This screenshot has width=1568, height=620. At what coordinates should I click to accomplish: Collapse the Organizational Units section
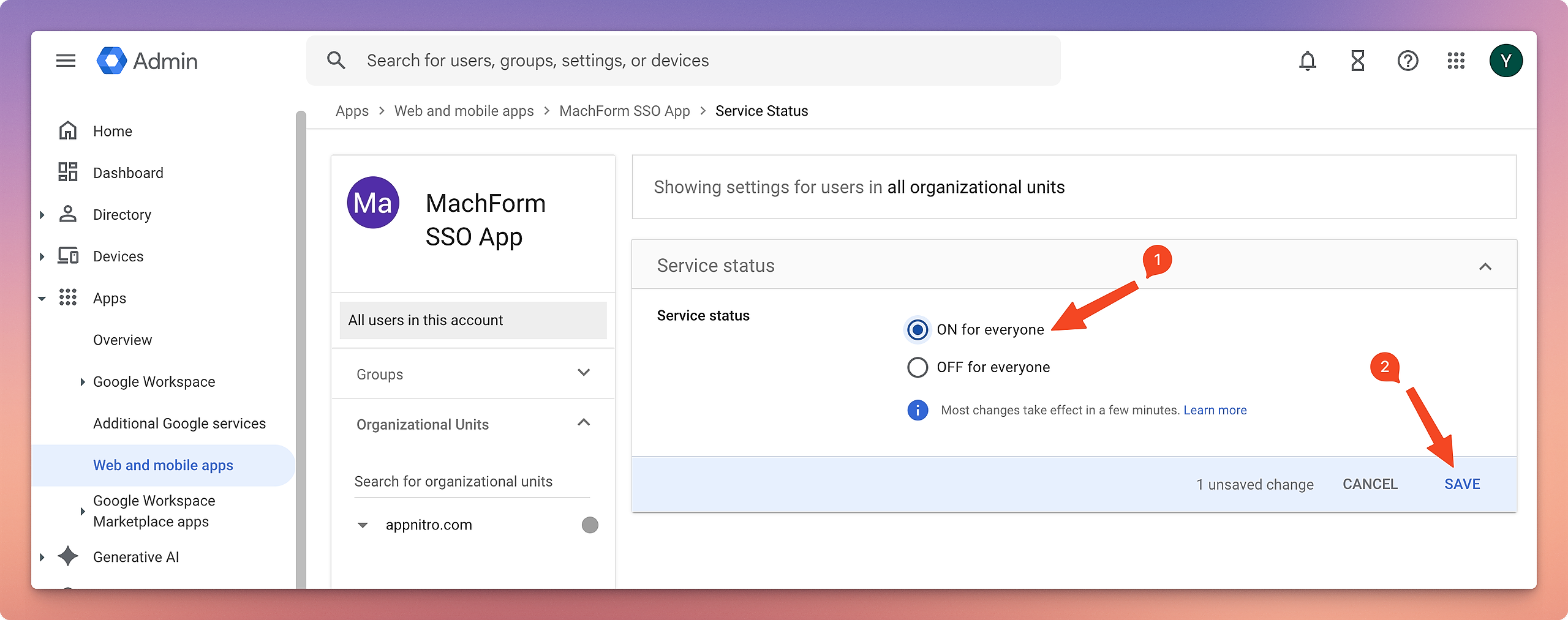583,424
